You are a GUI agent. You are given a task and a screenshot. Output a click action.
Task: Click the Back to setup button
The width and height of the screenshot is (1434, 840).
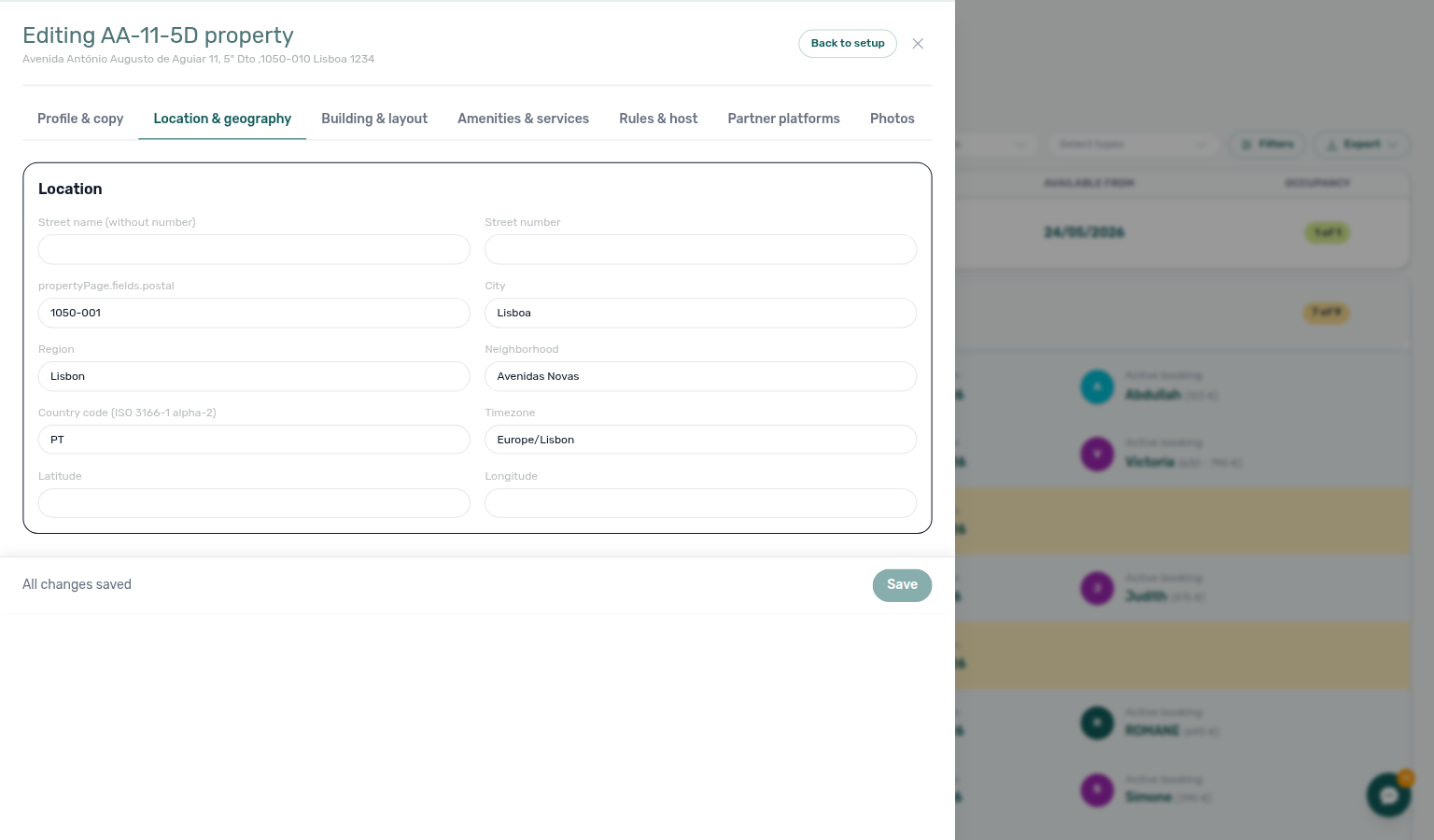848,44
